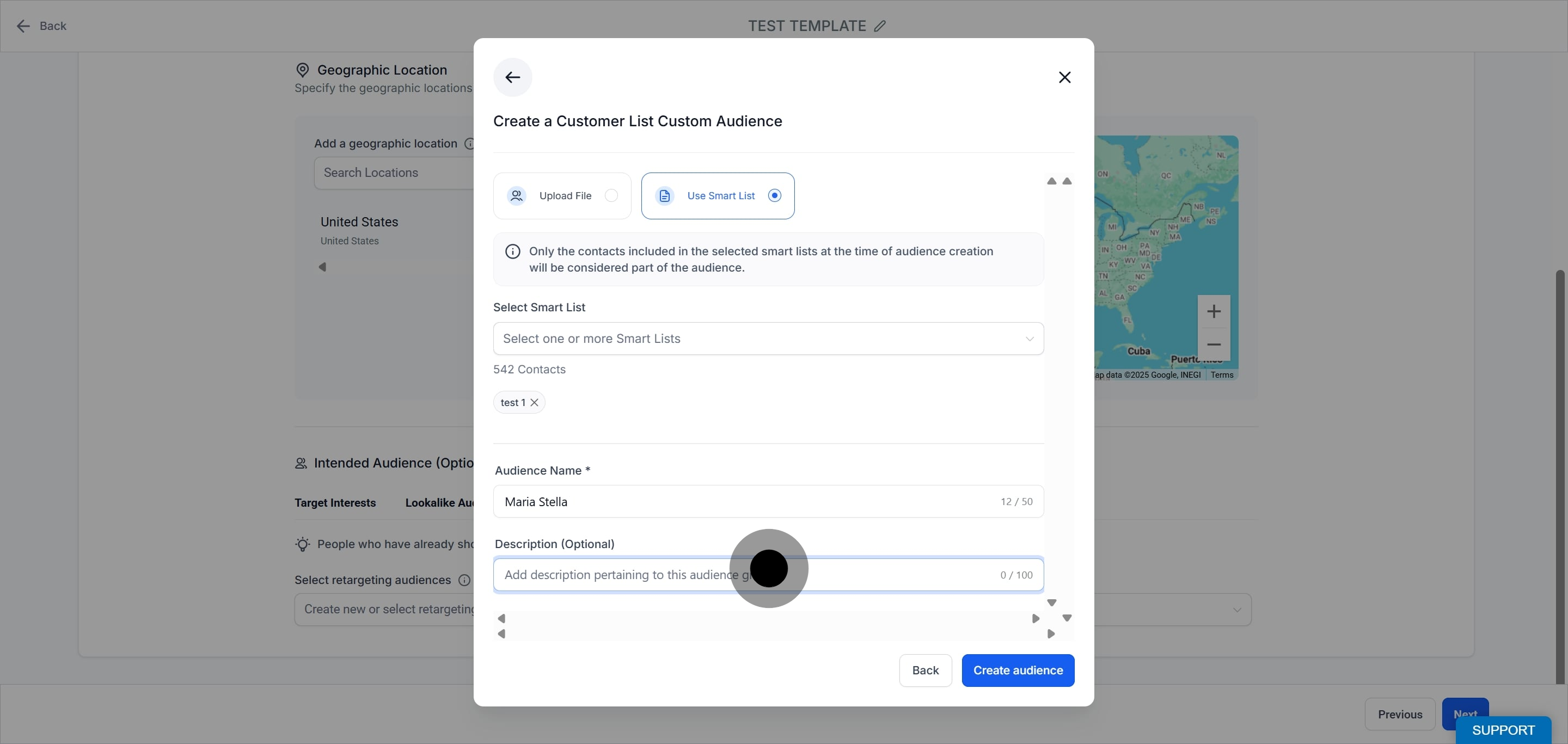Zoom in on the map
1568x744 pixels.
coord(1214,311)
